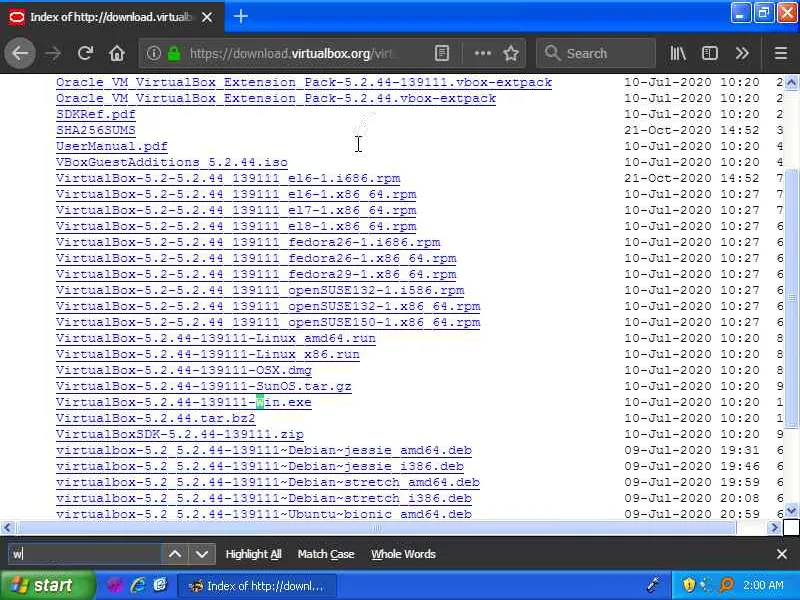Click the third quick launch icon
Screen dimensions: 800x600
(160, 585)
